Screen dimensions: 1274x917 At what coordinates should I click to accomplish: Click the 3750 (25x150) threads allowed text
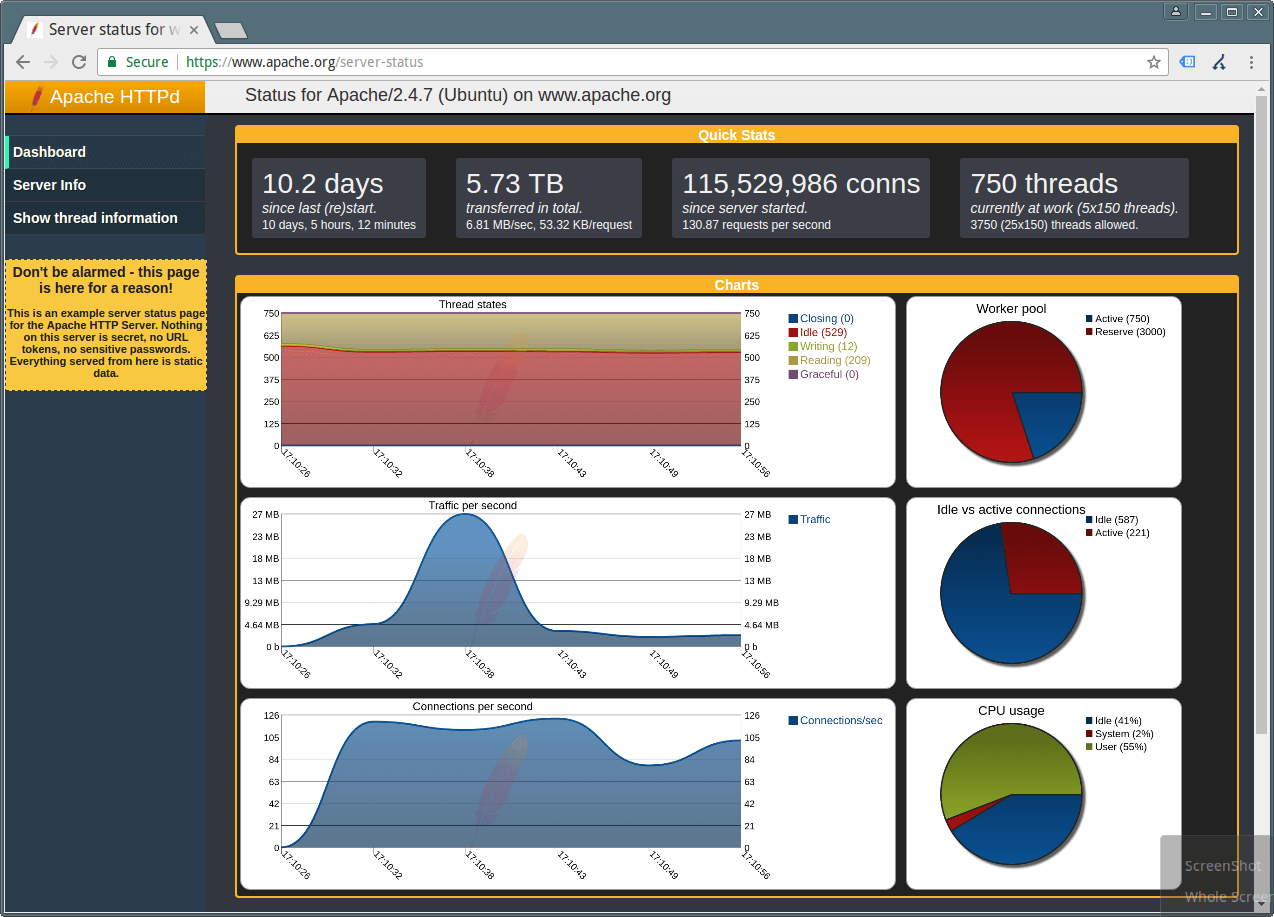tap(1055, 225)
